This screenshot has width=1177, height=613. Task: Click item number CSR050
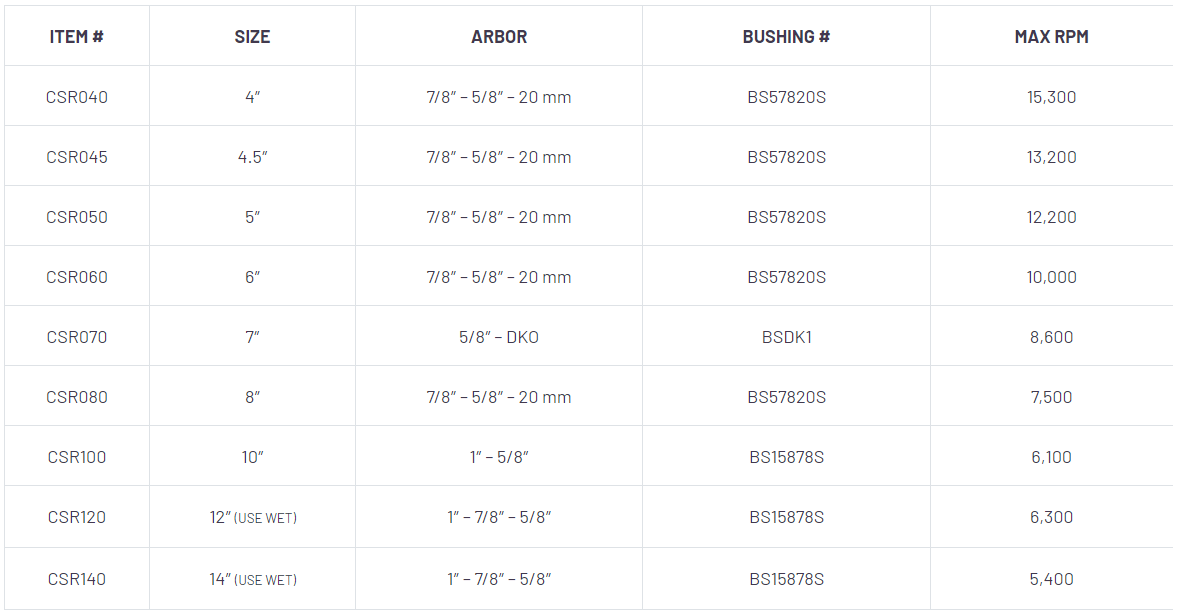(77, 217)
